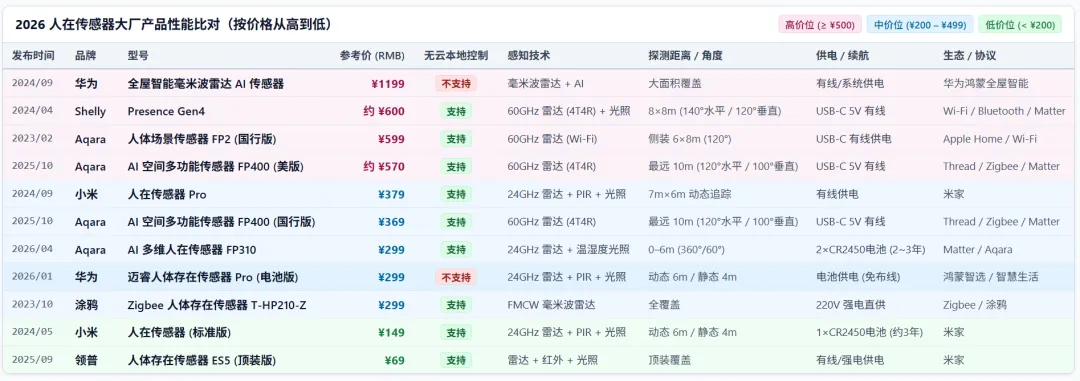Click the 发布时间 column header
This screenshot has width=1080, height=381.
[33, 56]
